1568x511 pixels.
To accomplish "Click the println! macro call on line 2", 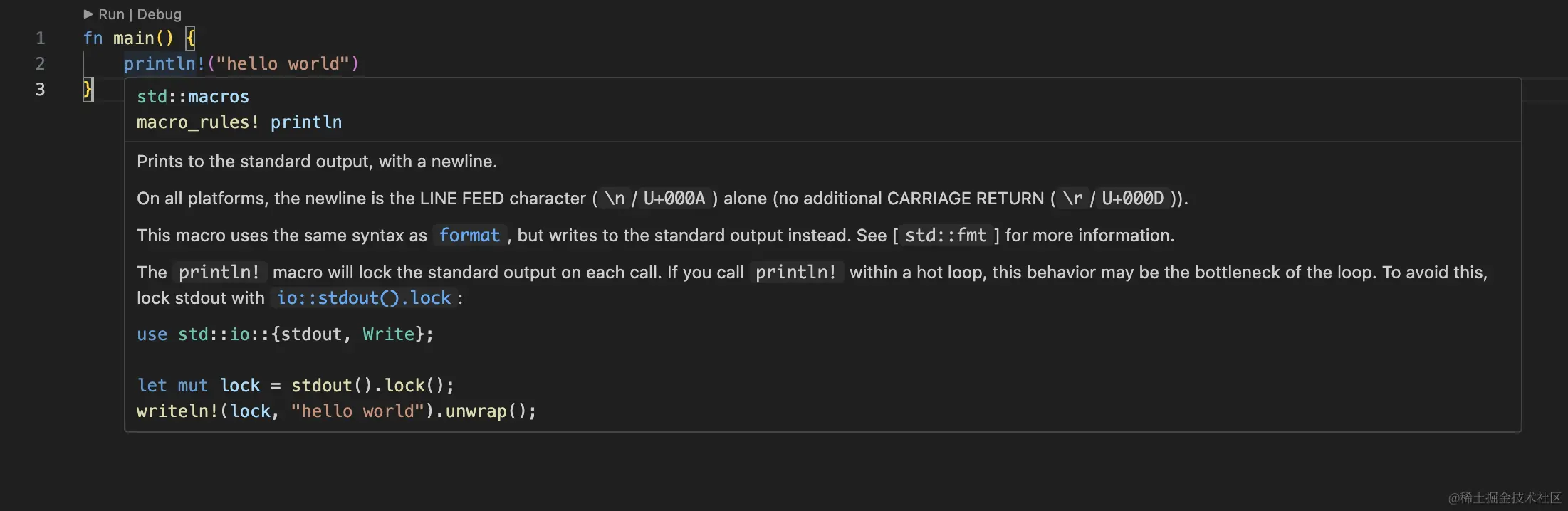I will coord(164,64).
